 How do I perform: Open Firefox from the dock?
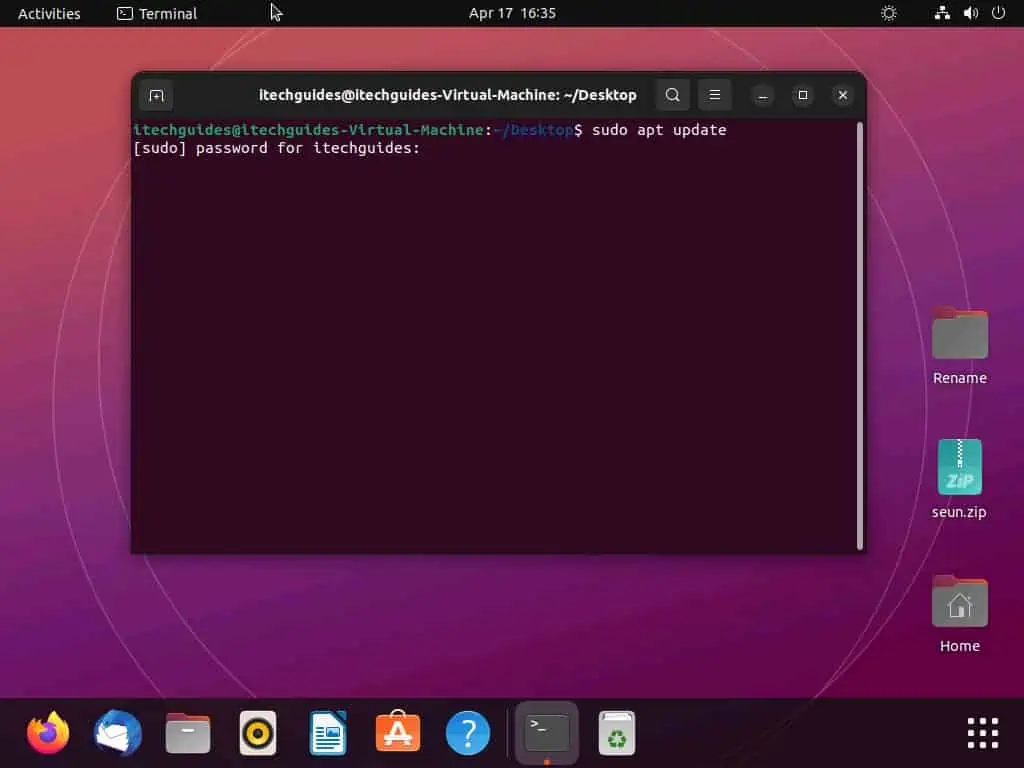[48, 733]
